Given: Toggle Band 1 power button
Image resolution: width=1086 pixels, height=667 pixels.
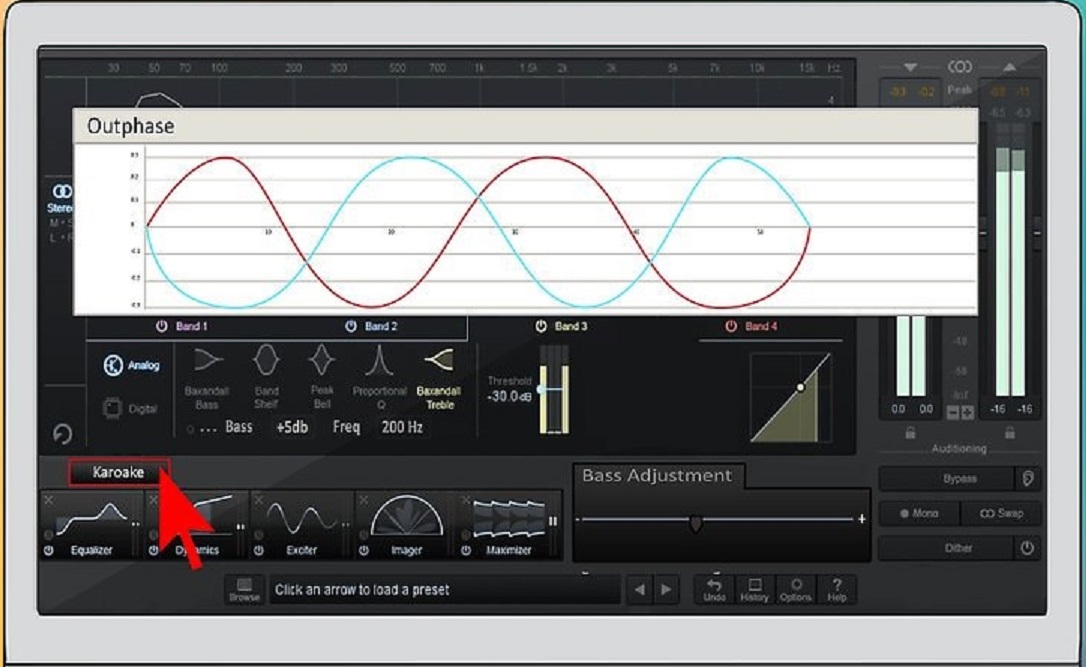Looking at the screenshot, I should click(161, 326).
